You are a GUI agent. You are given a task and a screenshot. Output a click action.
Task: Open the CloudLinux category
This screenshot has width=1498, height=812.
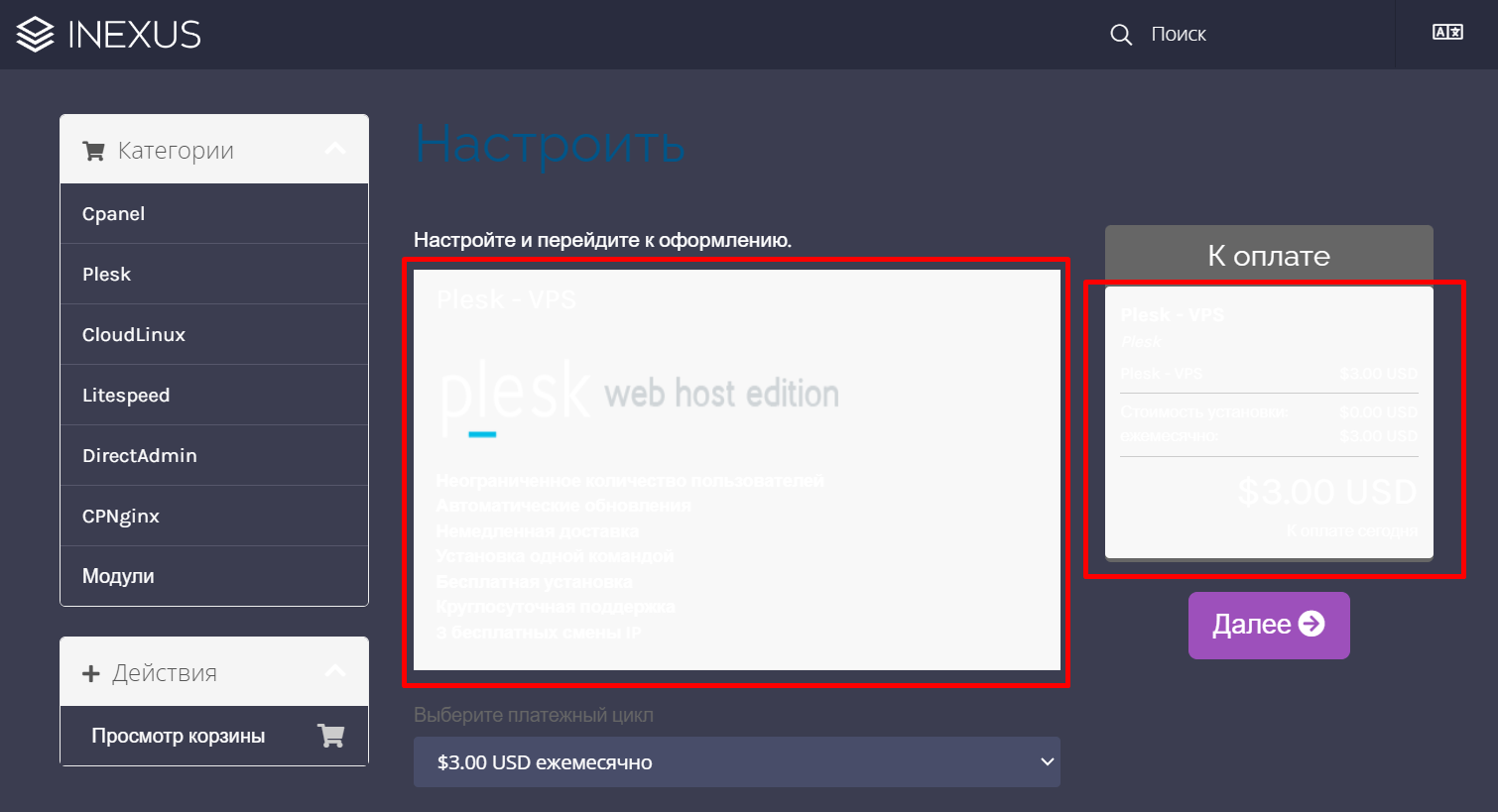click(x=134, y=335)
